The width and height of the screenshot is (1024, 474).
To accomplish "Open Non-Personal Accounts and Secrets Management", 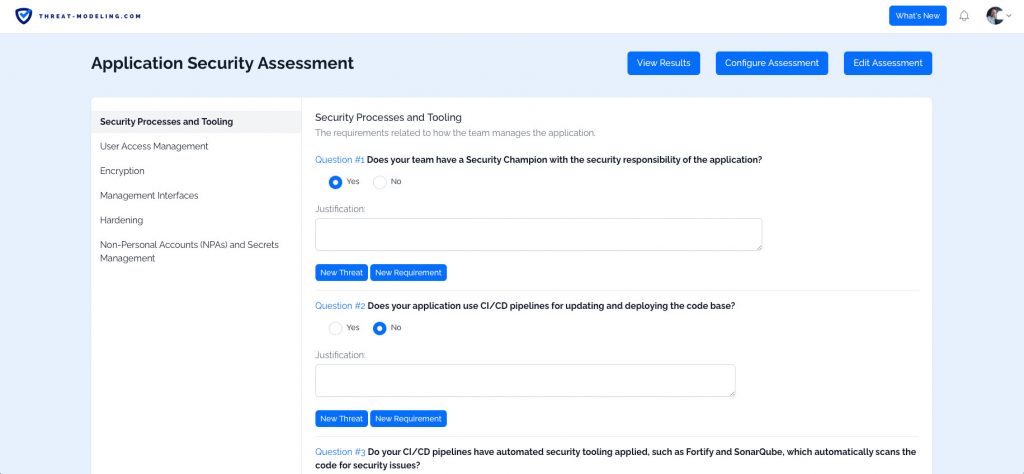I will 189,251.
